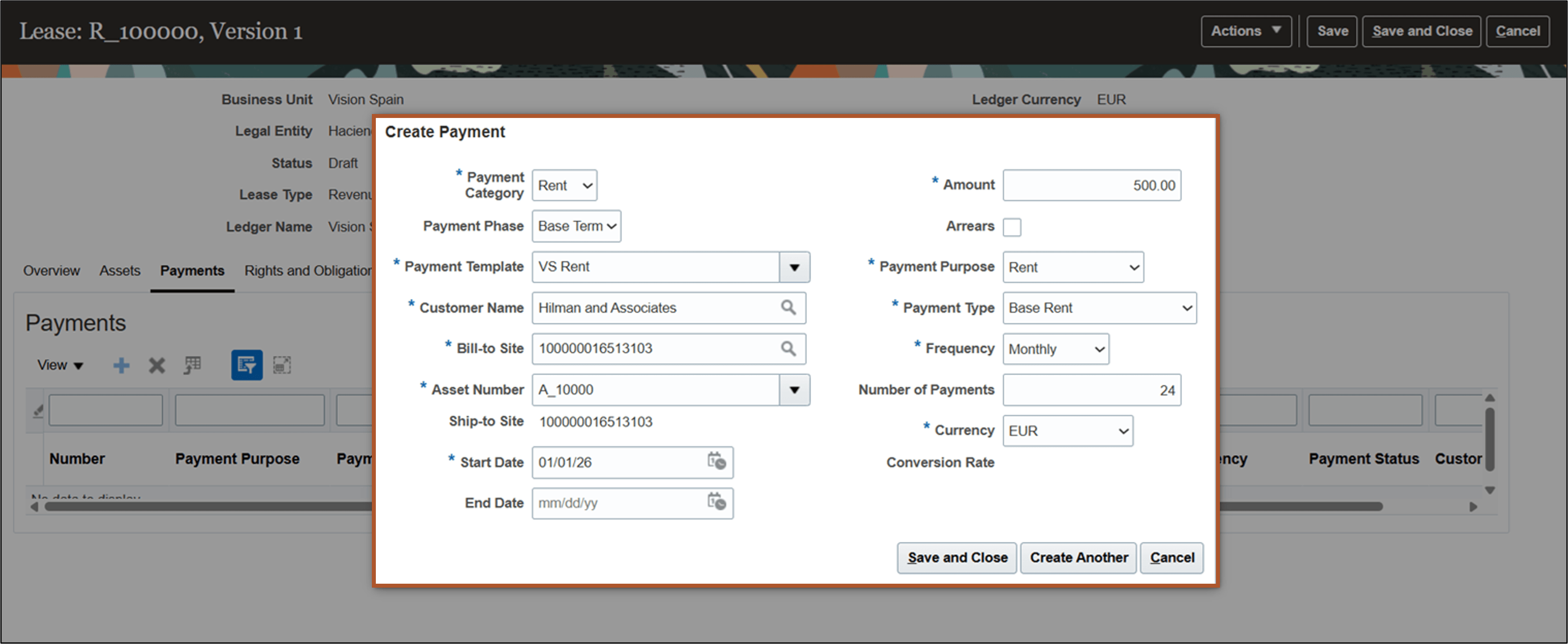Add a new payment row

pyautogui.click(x=121, y=365)
